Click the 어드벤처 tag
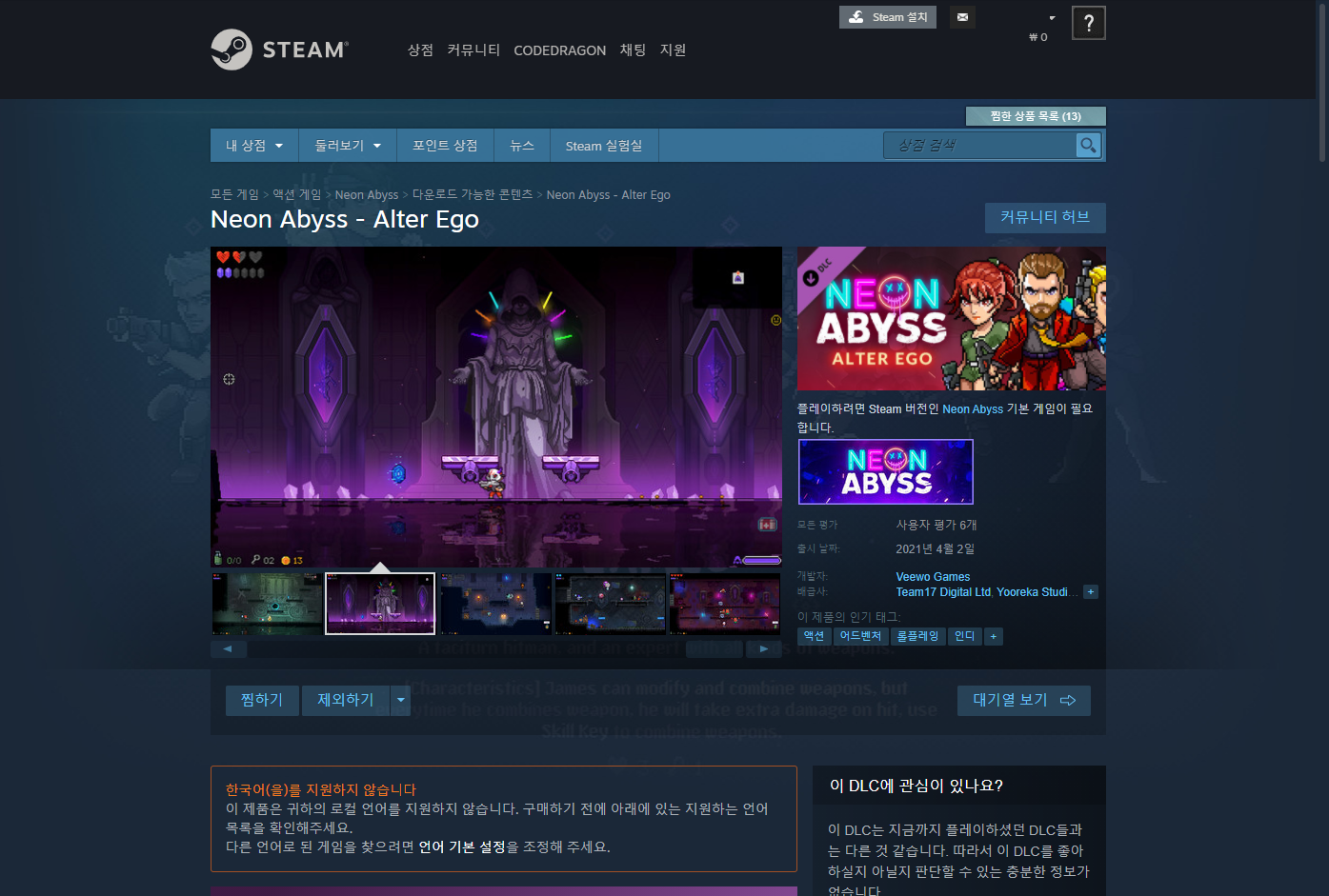 (x=861, y=636)
